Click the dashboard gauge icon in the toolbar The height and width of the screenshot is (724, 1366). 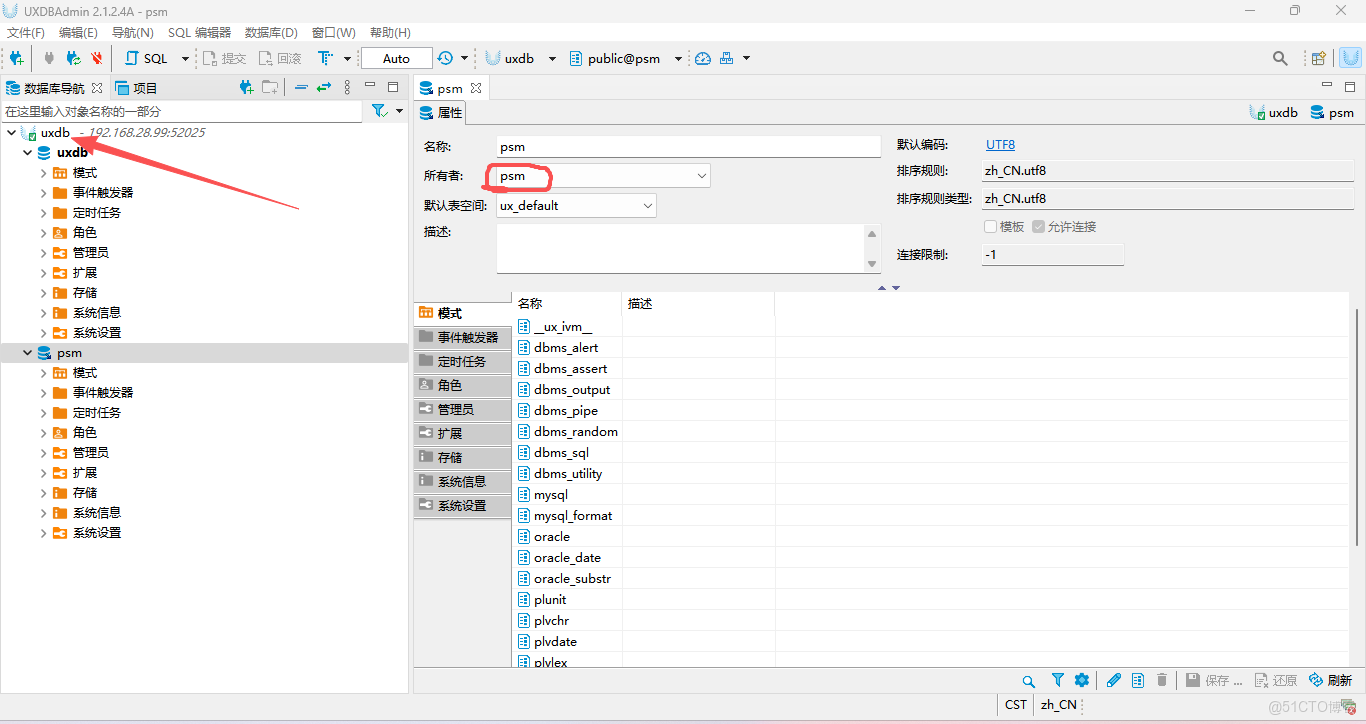tap(702, 58)
